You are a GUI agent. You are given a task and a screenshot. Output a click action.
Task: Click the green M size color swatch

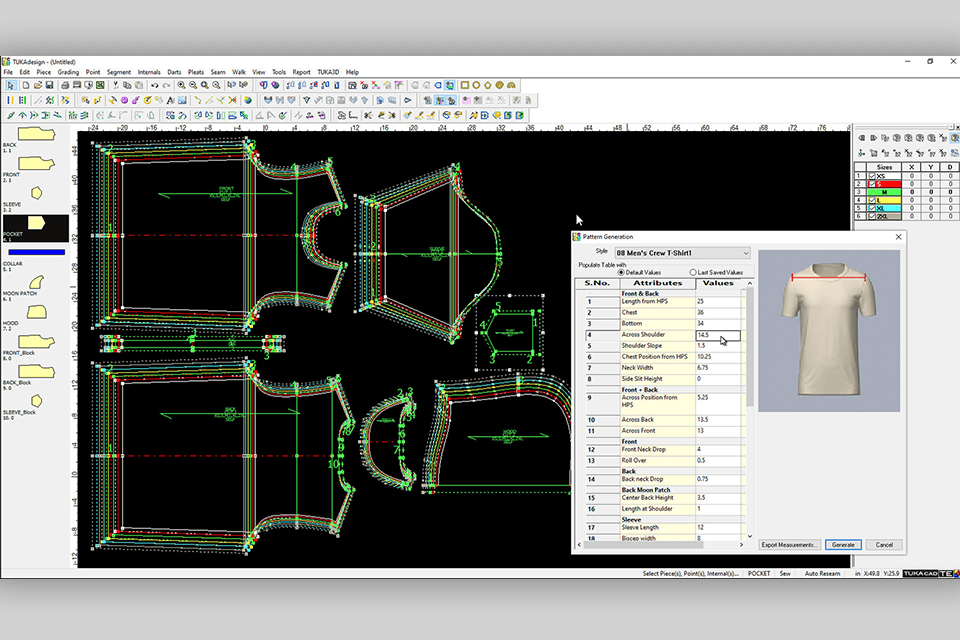885,192
